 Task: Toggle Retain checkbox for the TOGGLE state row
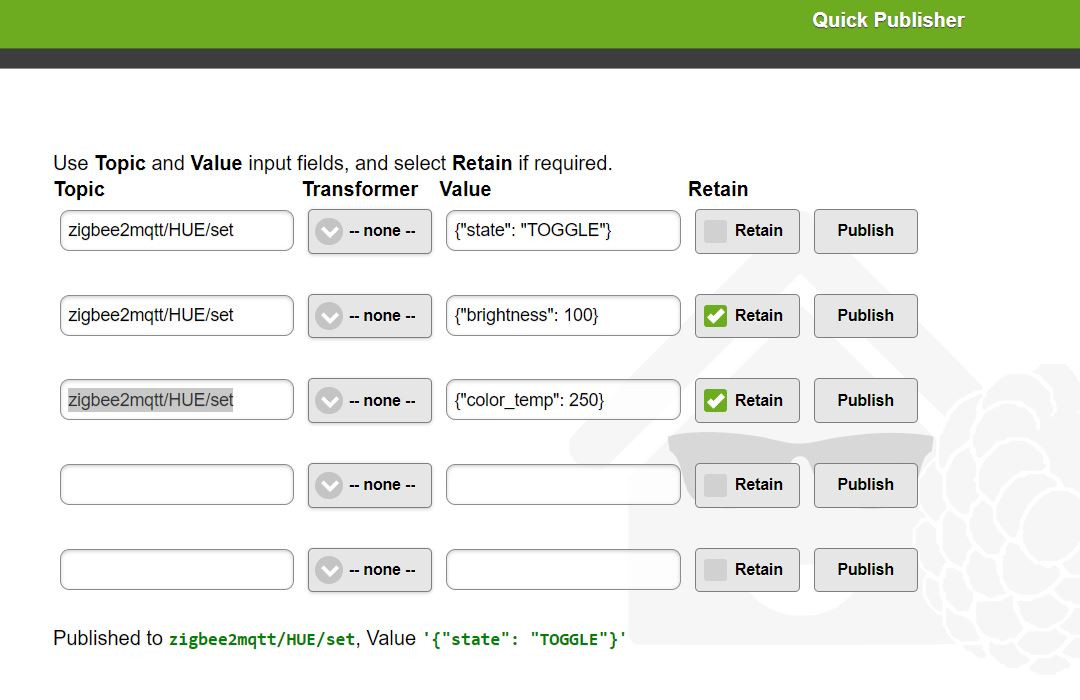pos(716,231)
